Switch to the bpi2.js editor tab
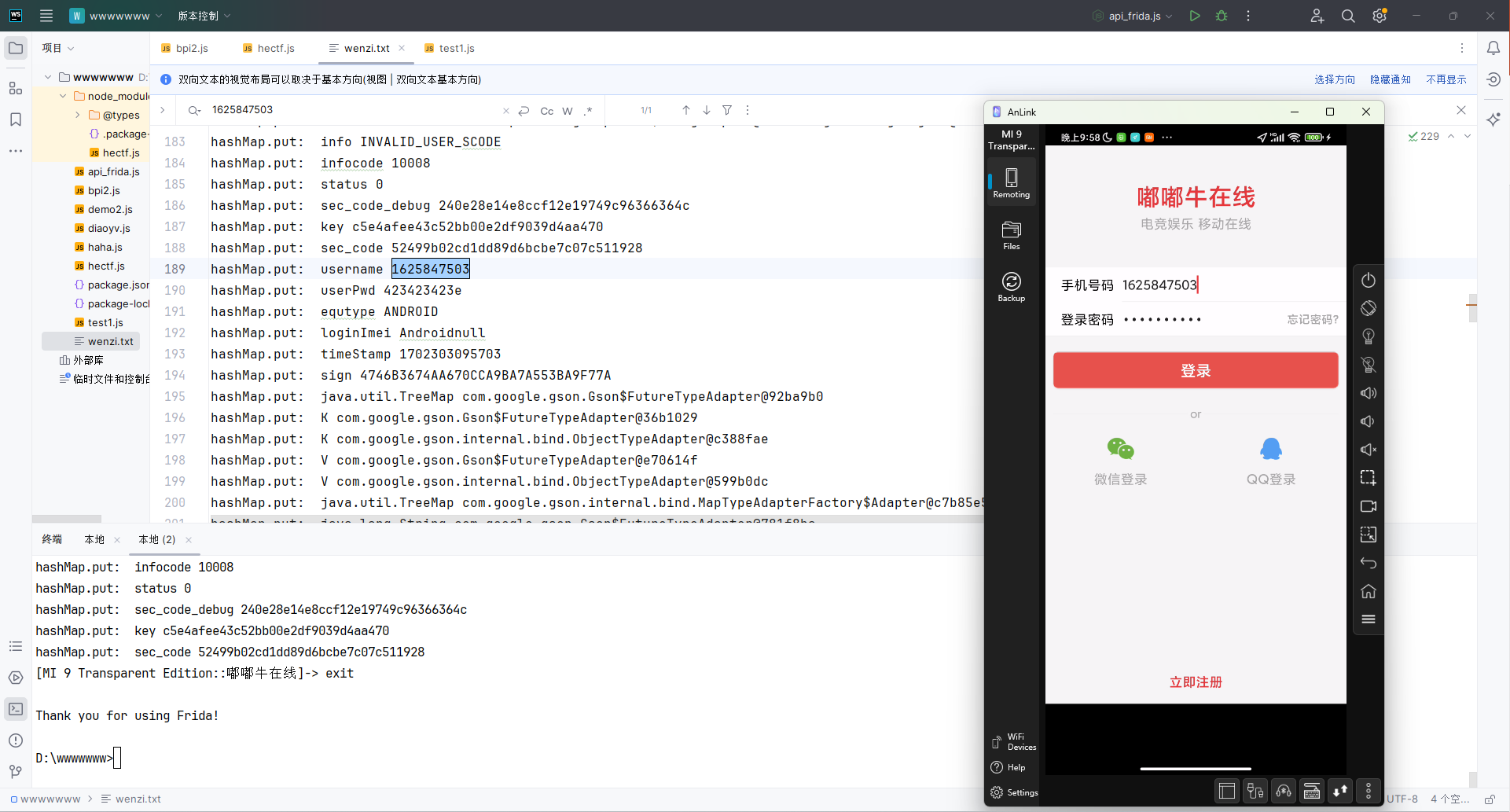 185,48
